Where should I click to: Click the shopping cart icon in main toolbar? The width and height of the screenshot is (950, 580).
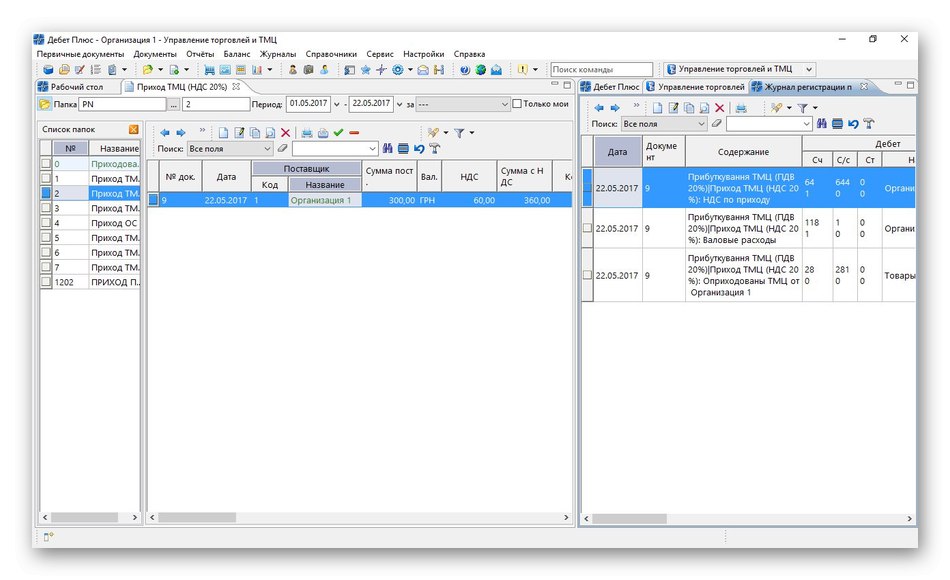click(x=209, y=70)
